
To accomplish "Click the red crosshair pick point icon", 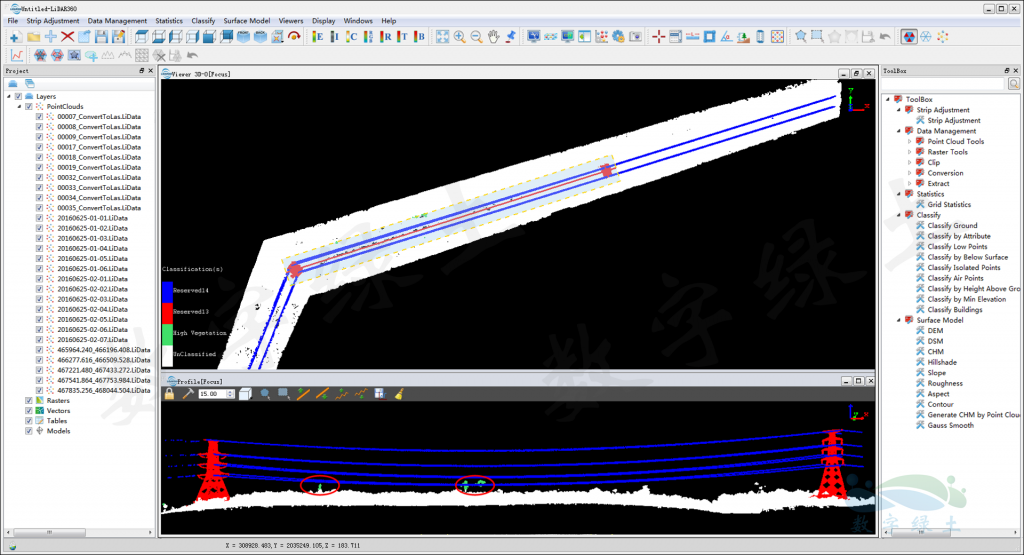I will (x=658, y=37).
